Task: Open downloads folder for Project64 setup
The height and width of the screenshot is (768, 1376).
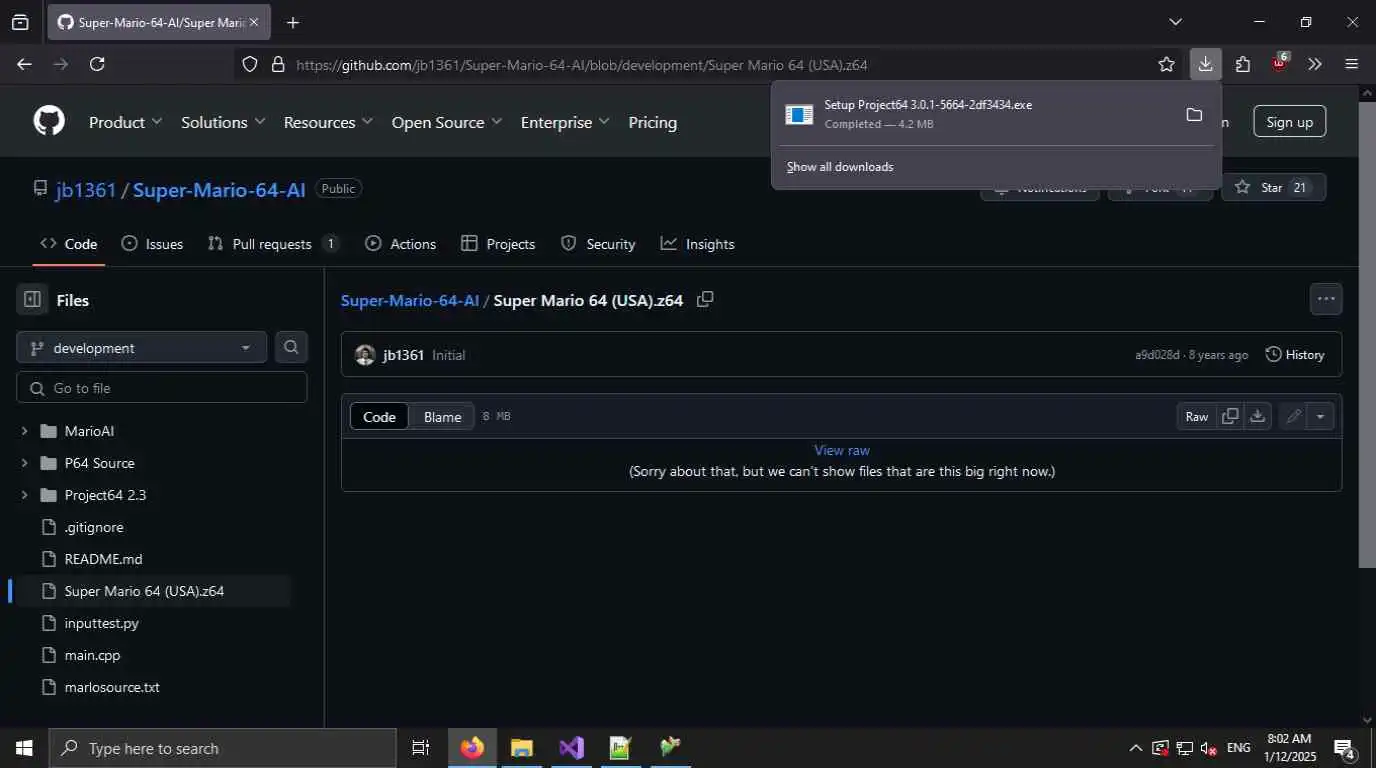Action: 1194,114
